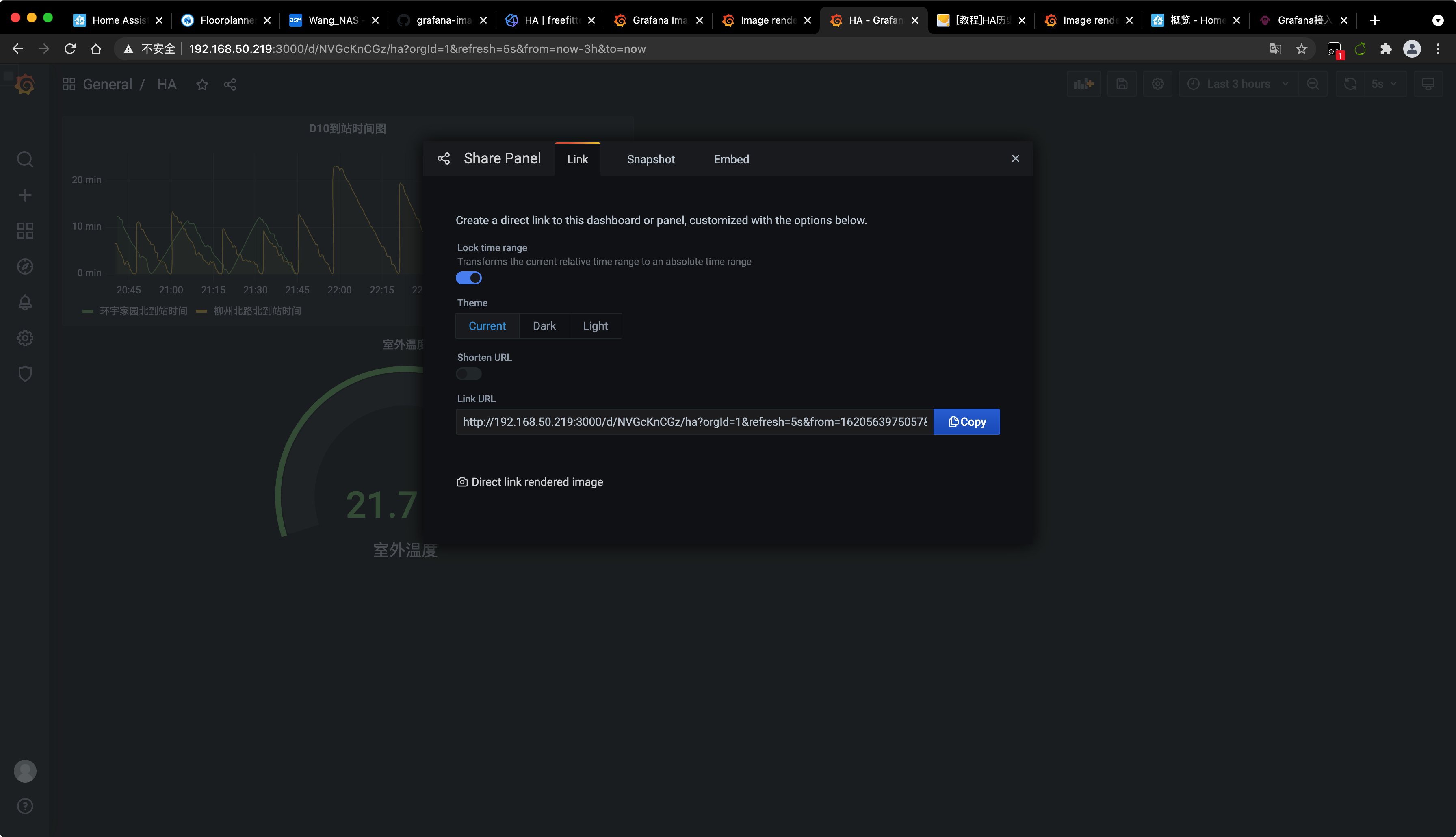
Task: Click Direct link rendered image
Action: pyautogui.click(x=530, y=482)
